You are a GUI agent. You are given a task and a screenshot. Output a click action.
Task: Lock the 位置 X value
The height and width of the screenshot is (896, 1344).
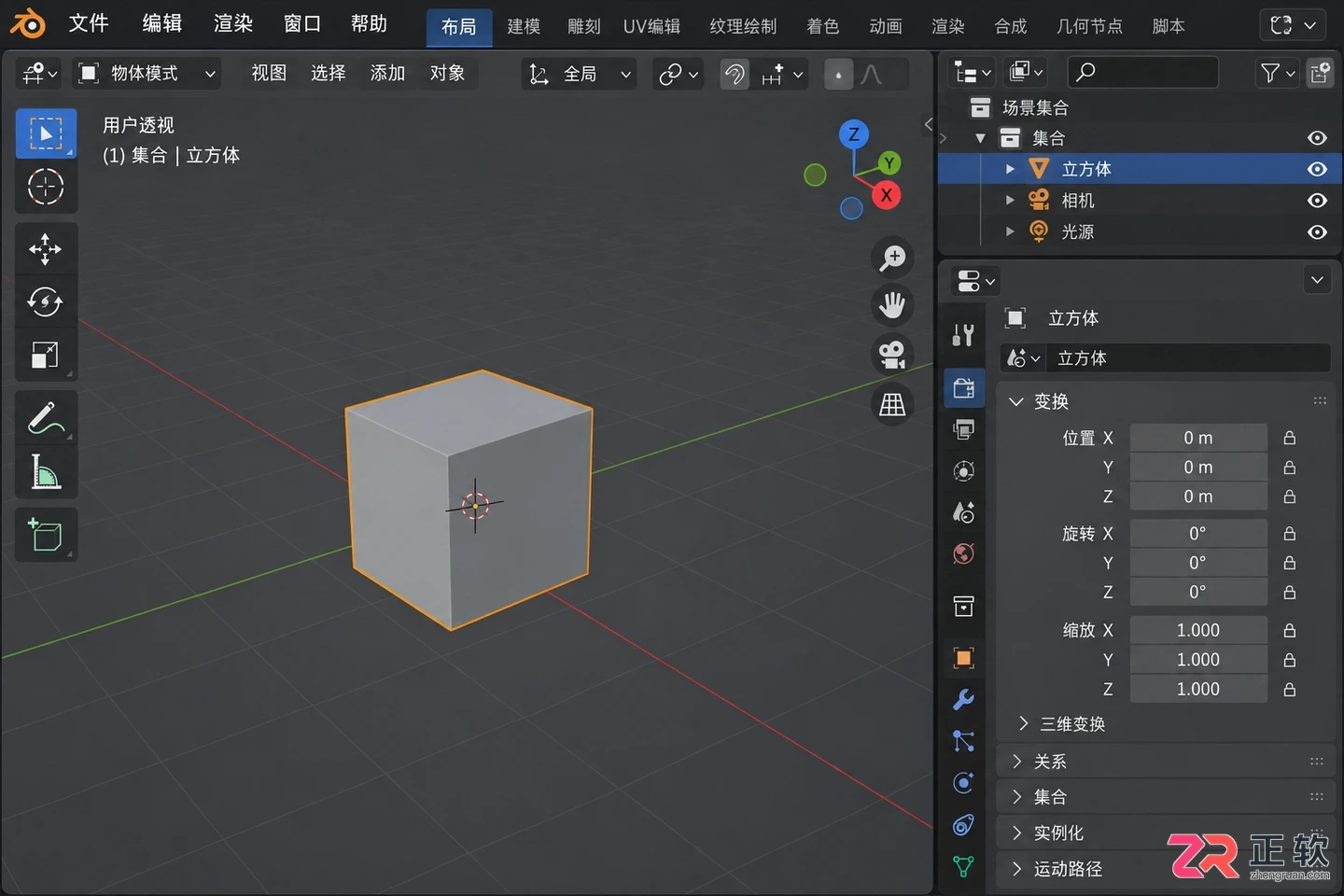pyautogui.click(x=1290, y=438)
